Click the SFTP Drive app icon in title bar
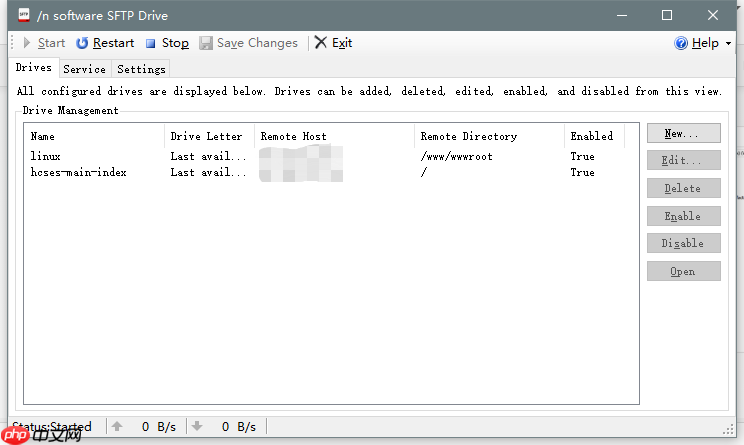The width and height of the screenshot is (744, 445). pyautogui.click(x=24, y=15)
